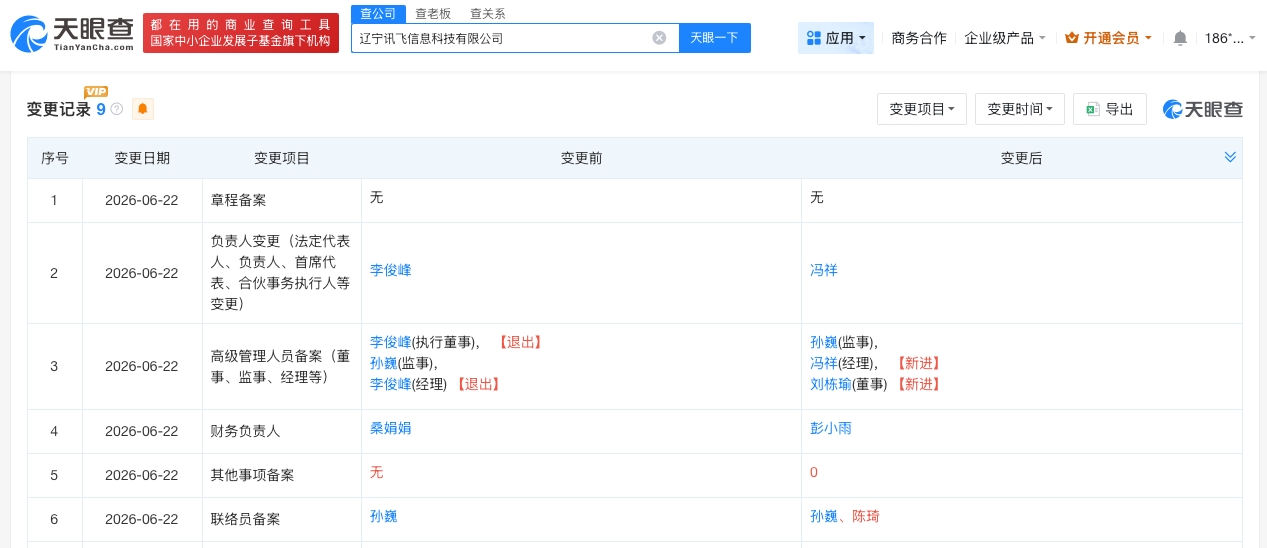The width and height of the screenshot is (1267, 548).
Task: Open 孙巍 link in row 6 变更前
Action: 384,516
